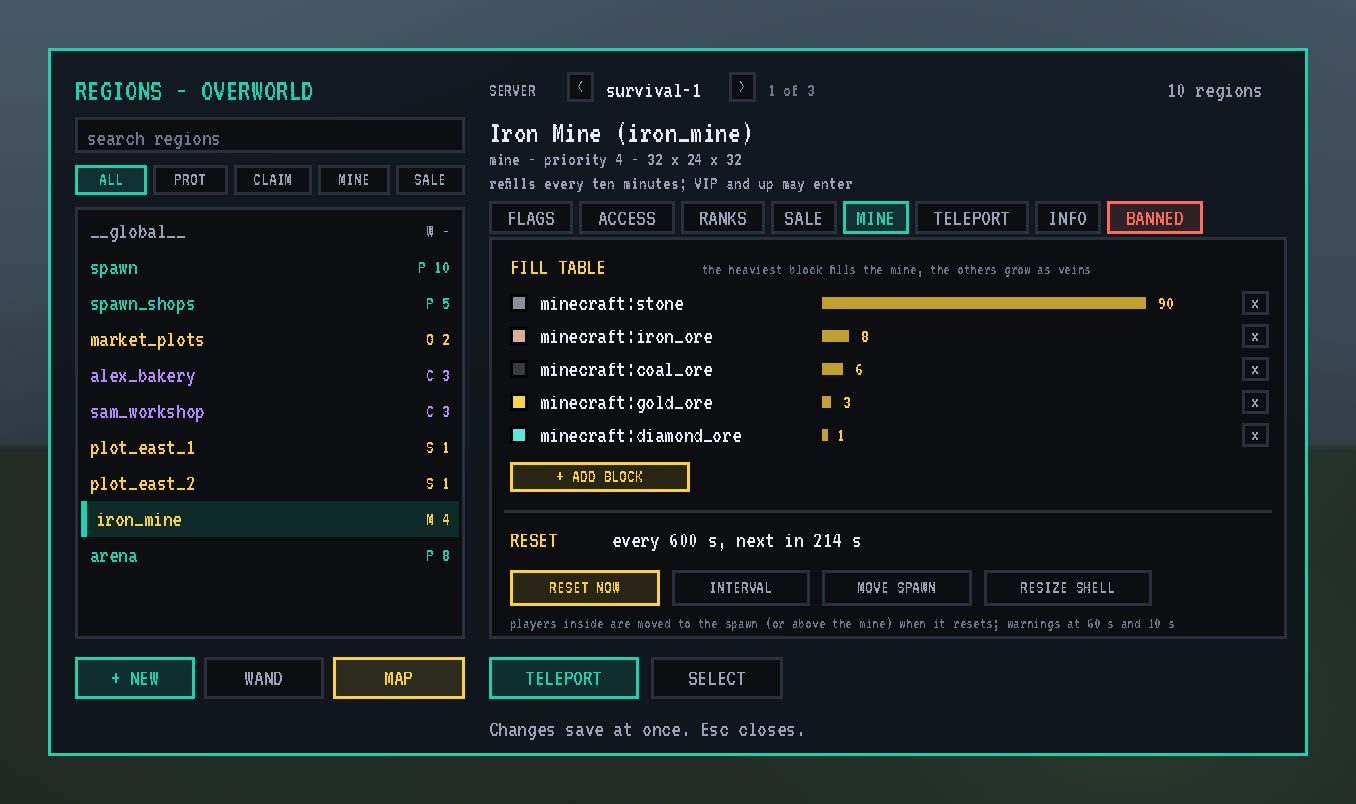
Task: Activate the WAND button
Action: click(x=264, y=678)
